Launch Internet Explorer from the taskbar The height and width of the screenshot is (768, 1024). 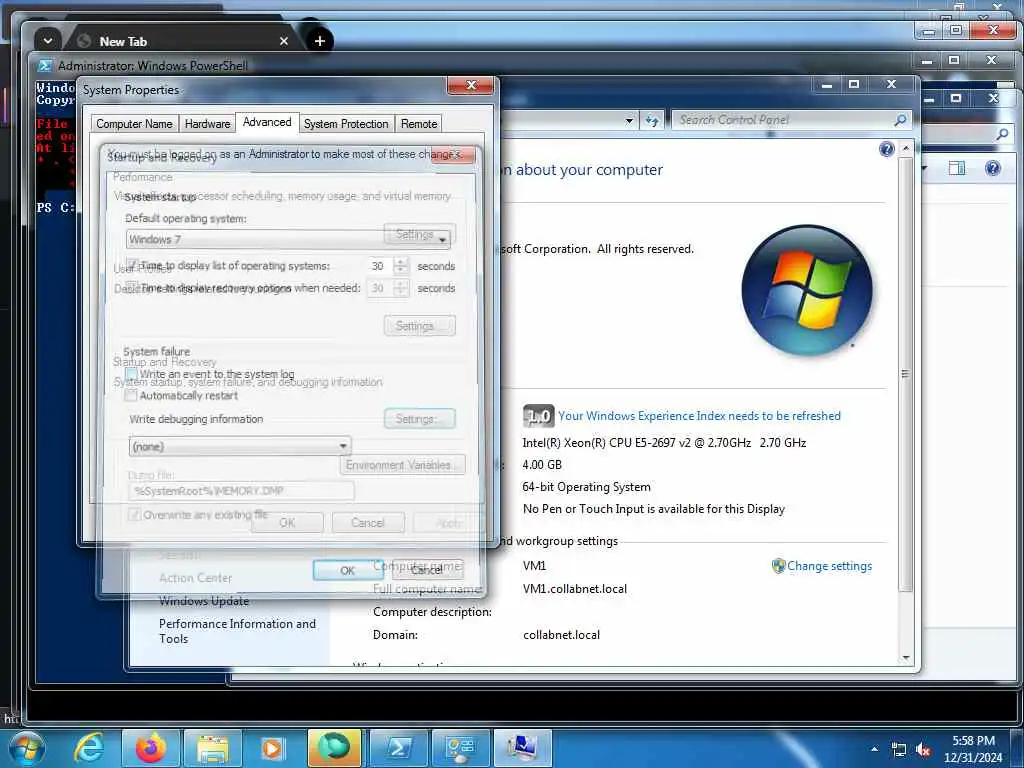(x=89, y=748)
